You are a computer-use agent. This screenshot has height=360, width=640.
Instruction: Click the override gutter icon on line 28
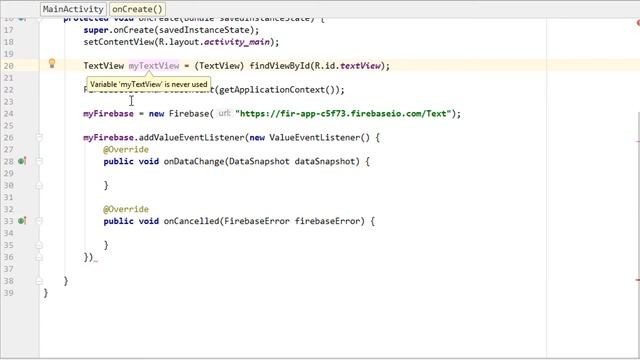[22, 161]
